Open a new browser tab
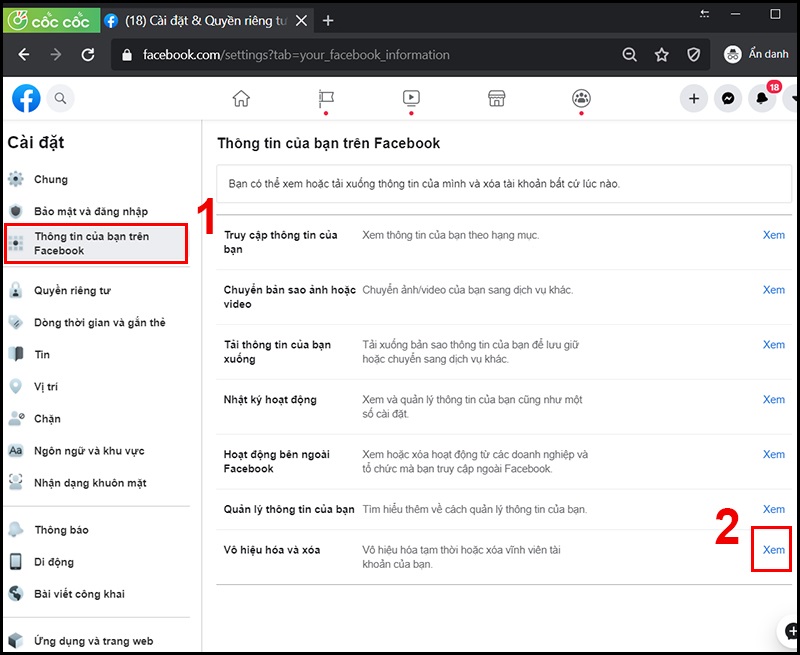800x655 pixels. click(x=329, y=19)
